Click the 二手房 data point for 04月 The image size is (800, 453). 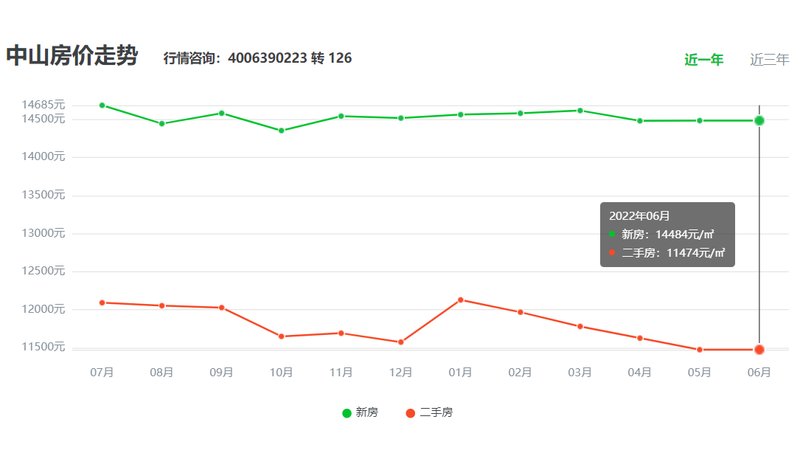pyautogui.click(x=640, y=338)
